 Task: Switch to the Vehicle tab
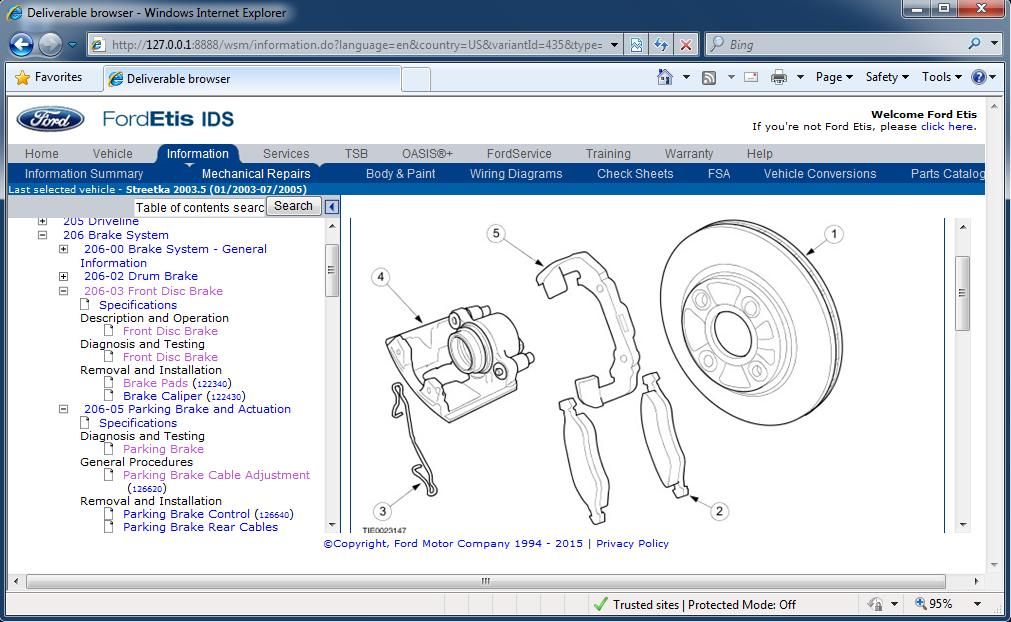(x=113, y=153)
